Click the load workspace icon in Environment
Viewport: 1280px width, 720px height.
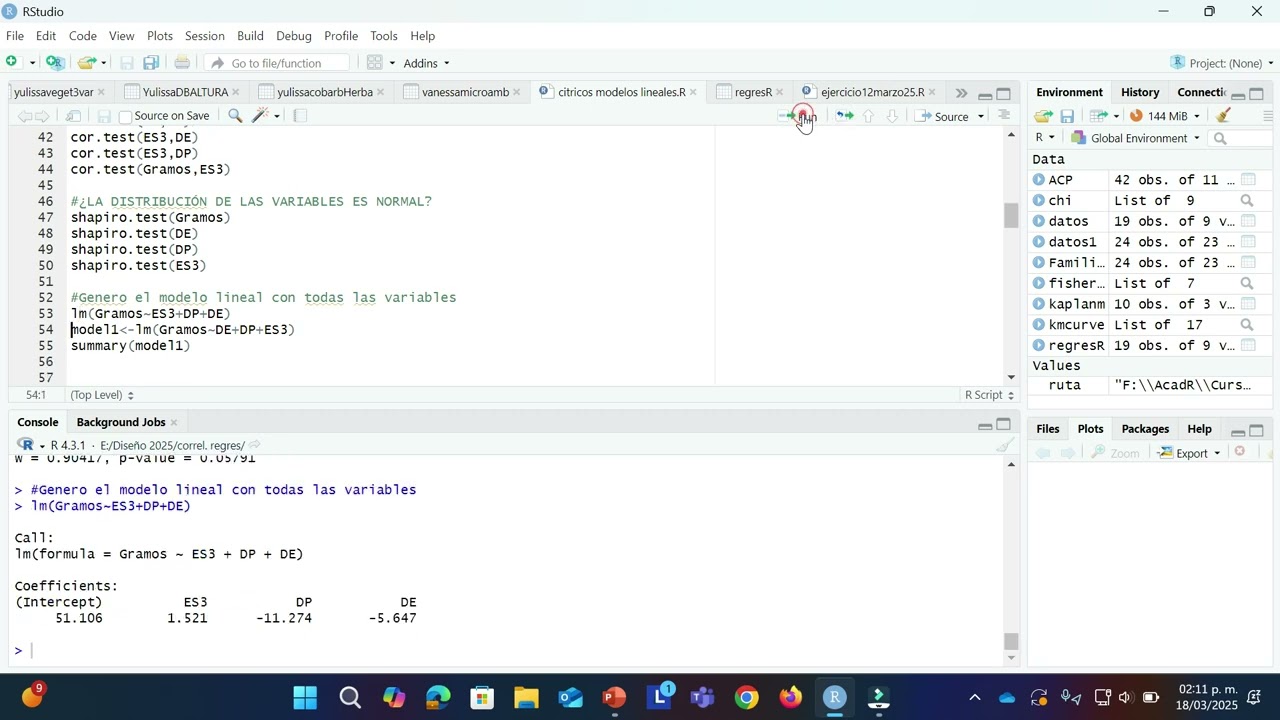click(x=1043, y=116)
